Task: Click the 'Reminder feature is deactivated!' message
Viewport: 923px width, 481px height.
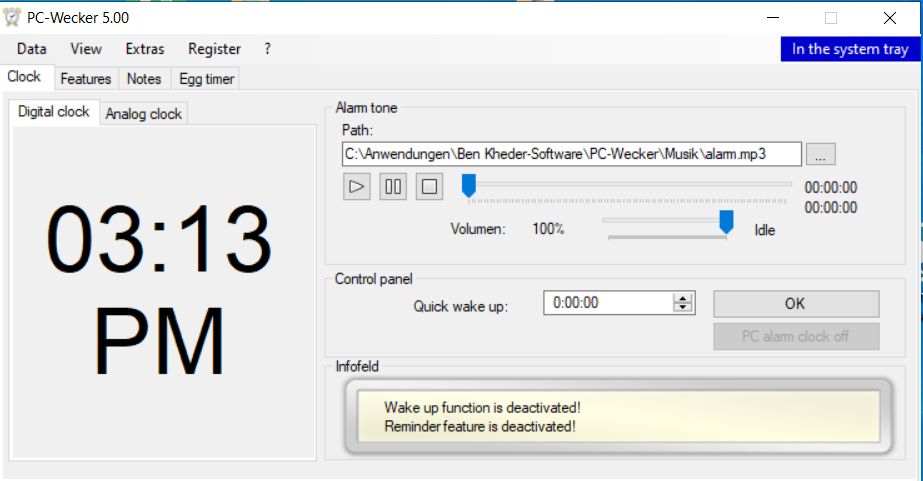Action: coord(480,426)
